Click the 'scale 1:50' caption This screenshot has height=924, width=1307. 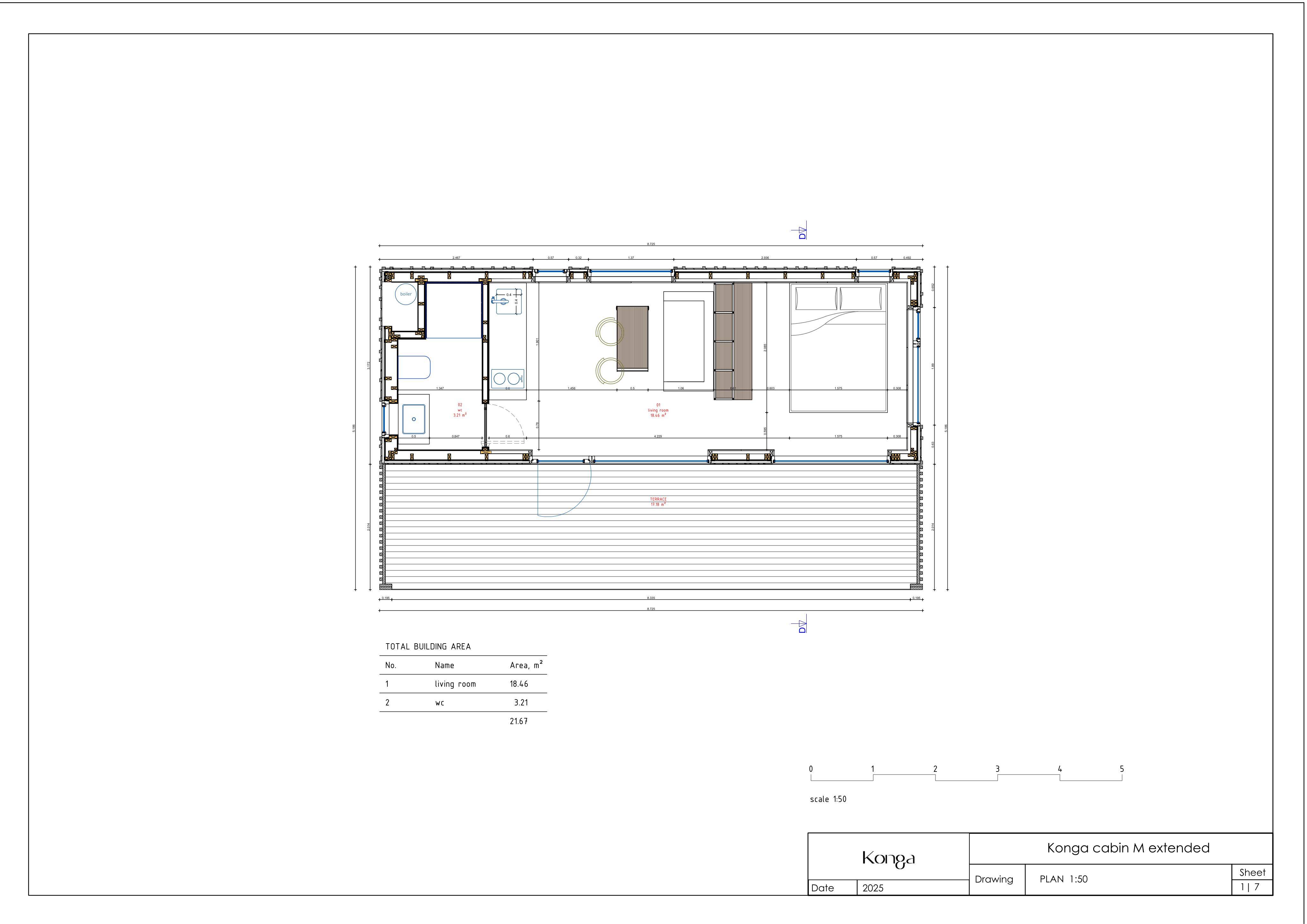[828, 799]
